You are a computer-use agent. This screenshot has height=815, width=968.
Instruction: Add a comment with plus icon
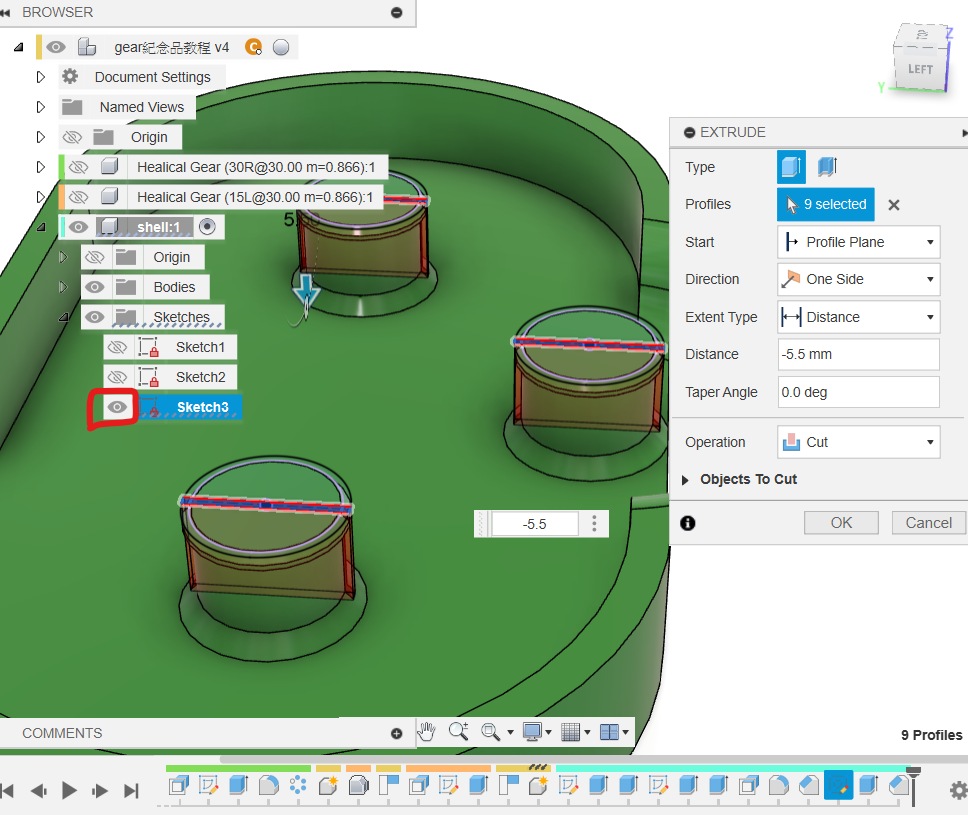click(397, 733)
